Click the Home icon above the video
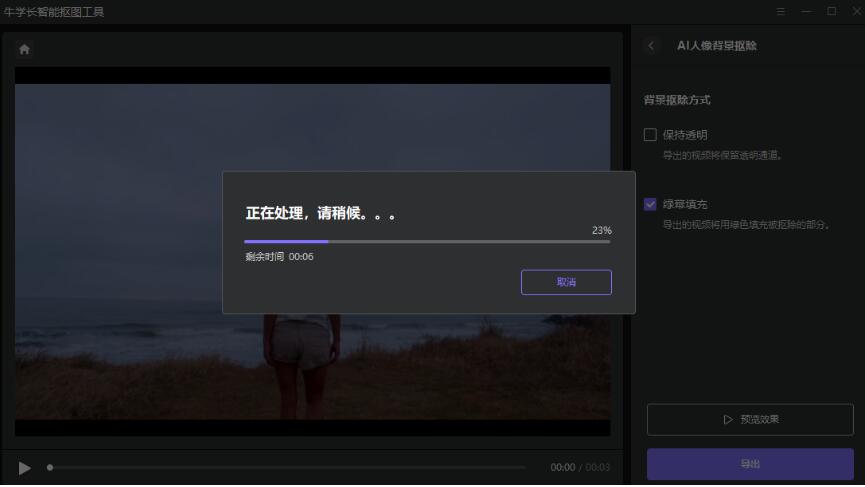The height and width of the screenshot is (487, 865). click(25, 49)
